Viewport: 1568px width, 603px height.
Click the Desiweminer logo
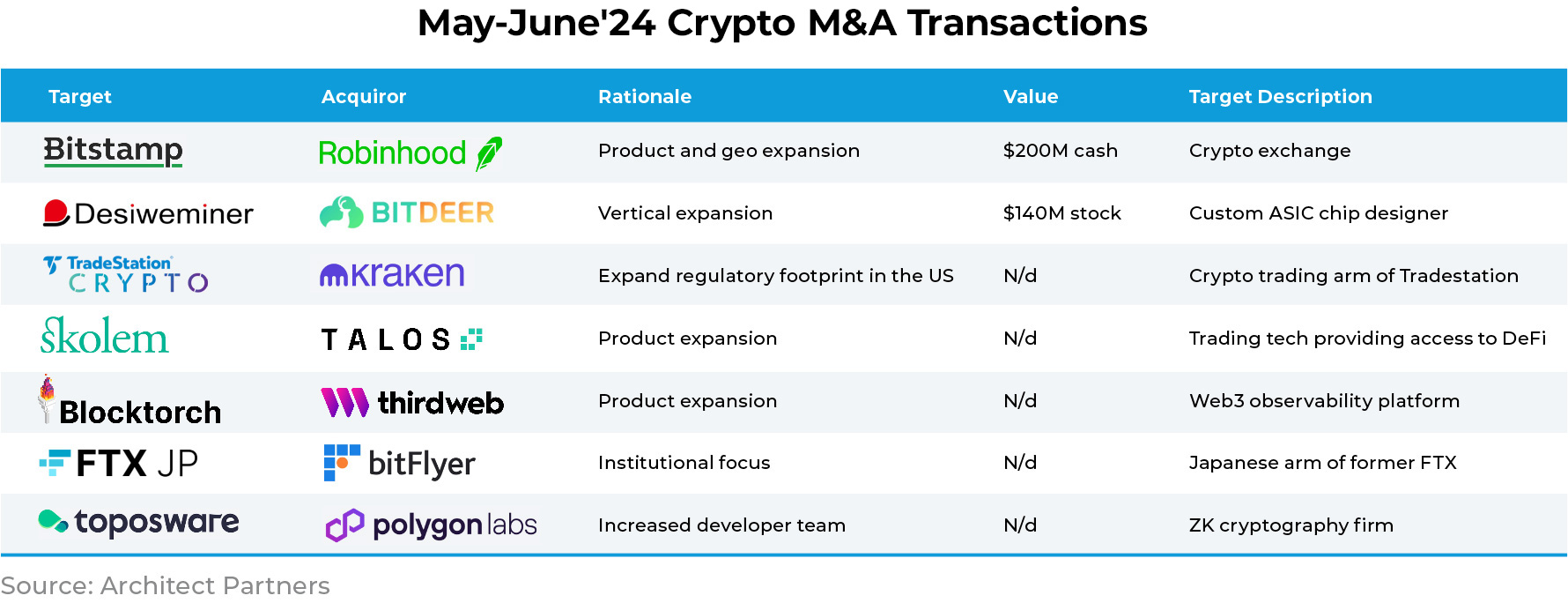click(148, 213)
